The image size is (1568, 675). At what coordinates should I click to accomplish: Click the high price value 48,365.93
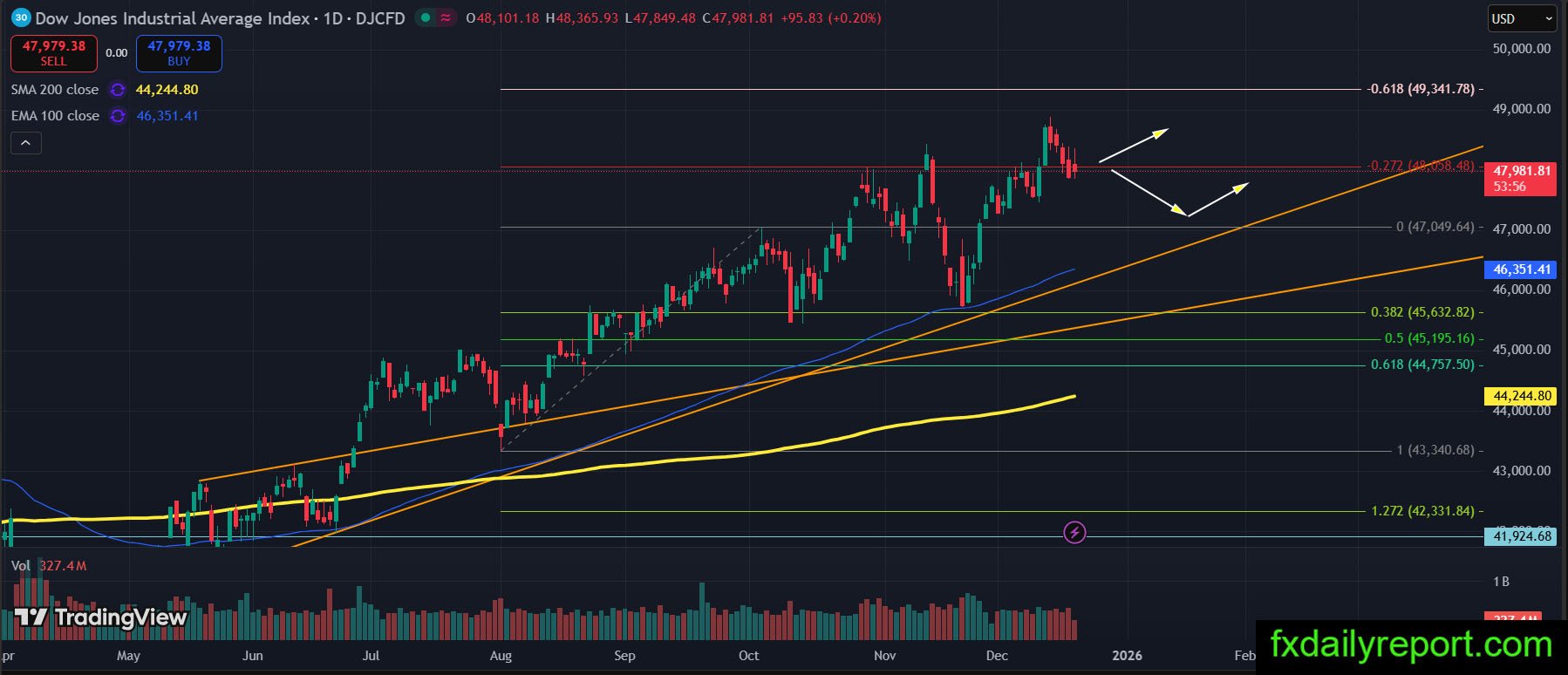(587, 17)
